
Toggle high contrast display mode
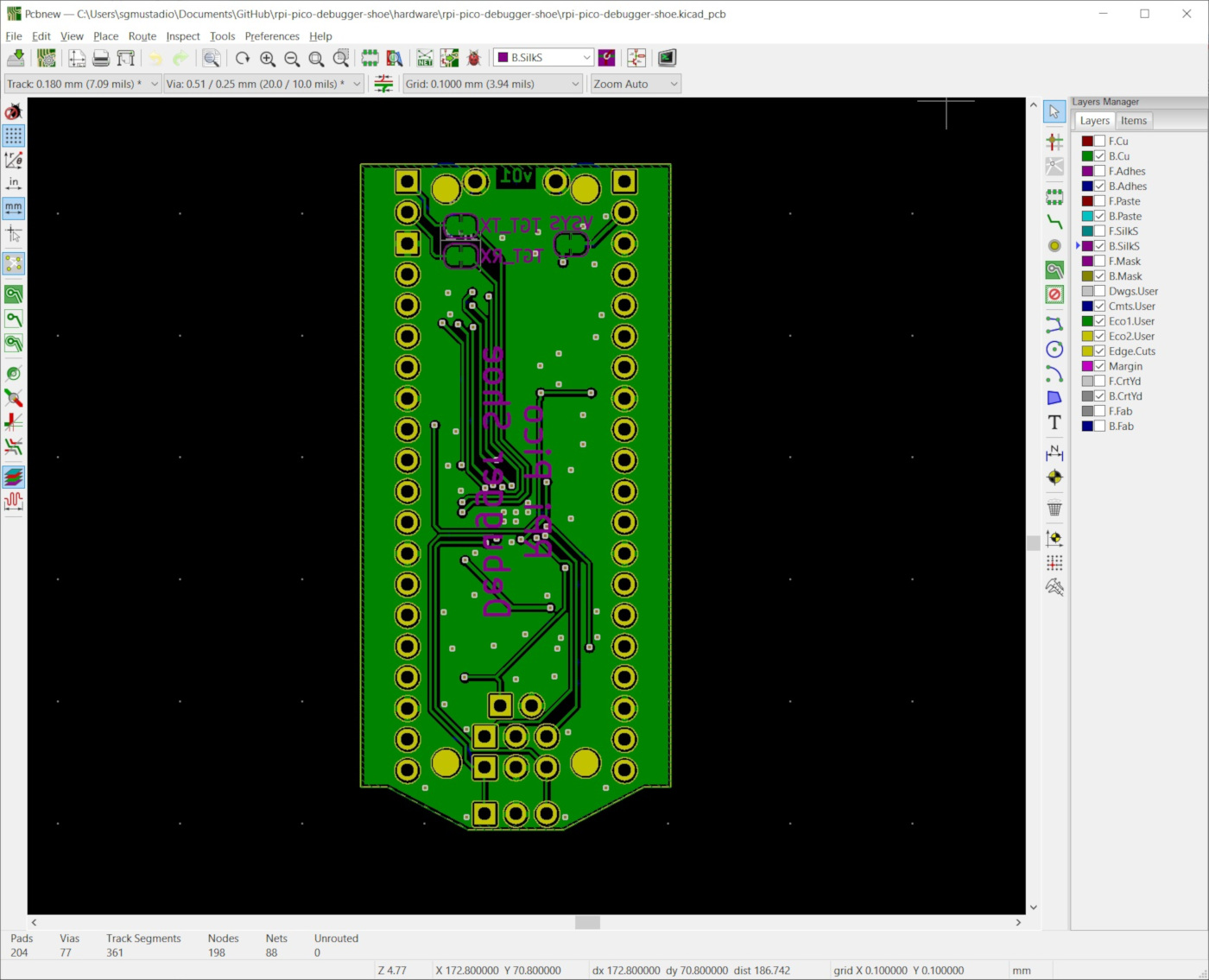click(x=14, y=477)
